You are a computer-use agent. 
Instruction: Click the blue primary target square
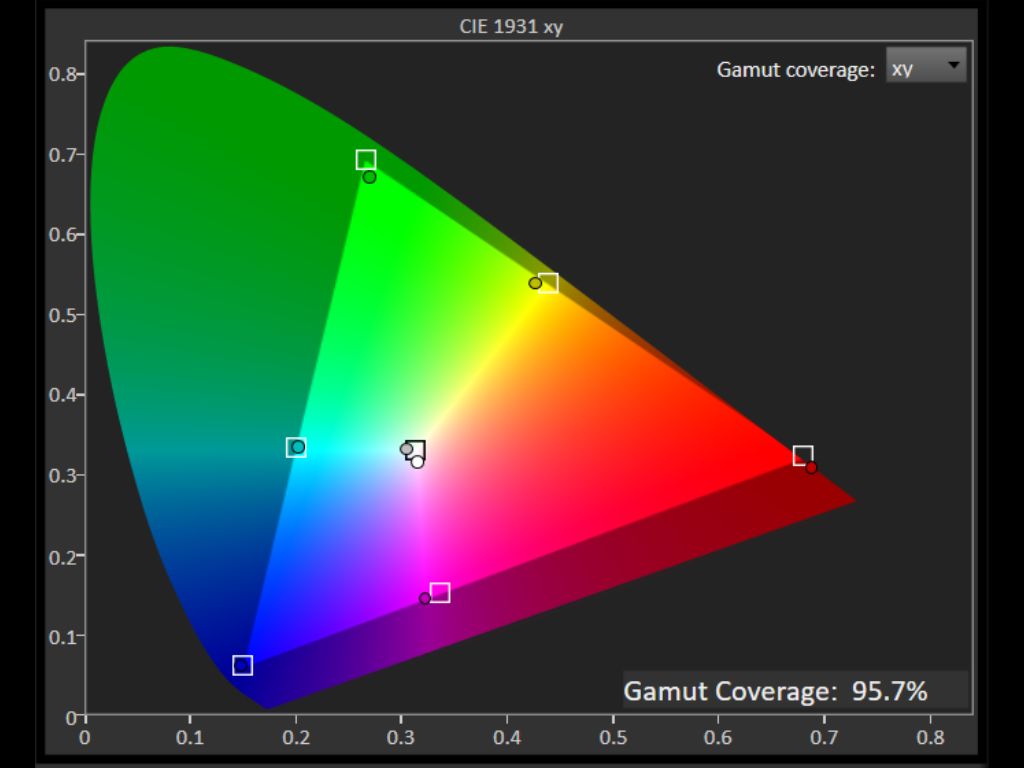click(242, 666)
